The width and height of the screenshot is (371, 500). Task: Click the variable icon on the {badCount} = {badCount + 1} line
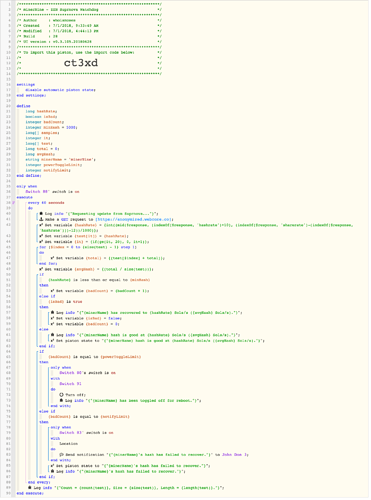pos(52,291)
